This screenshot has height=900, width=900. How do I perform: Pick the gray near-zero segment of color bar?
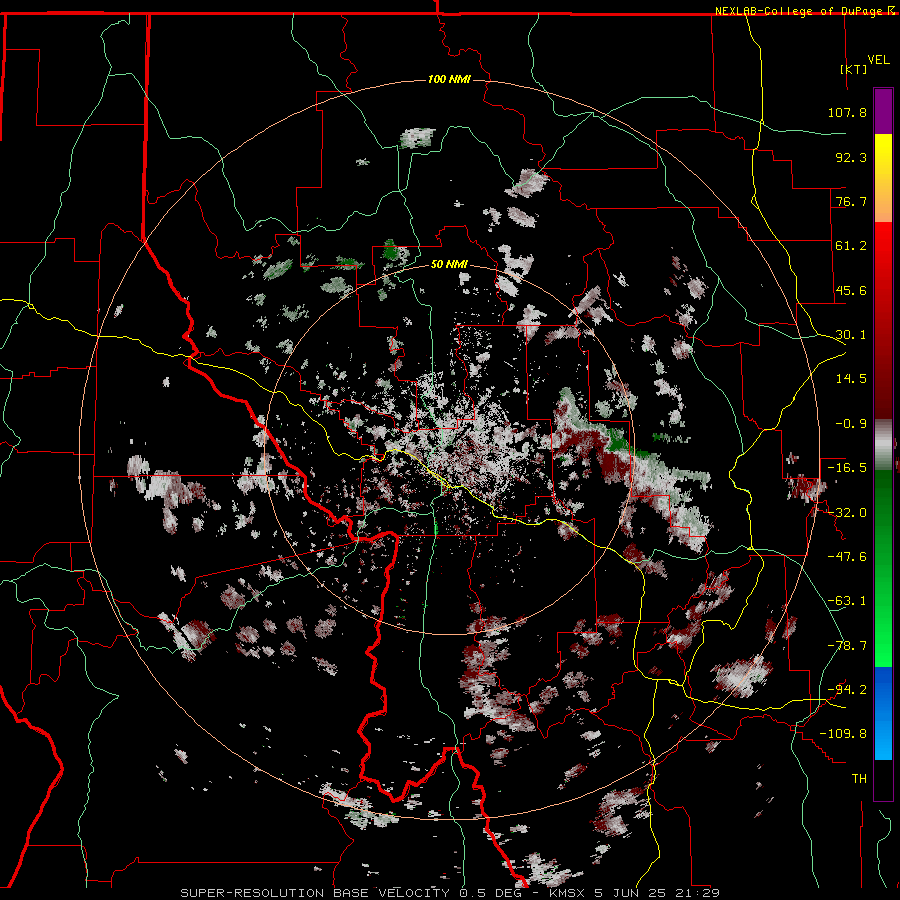pyautogui.click(x=883, y=445)
